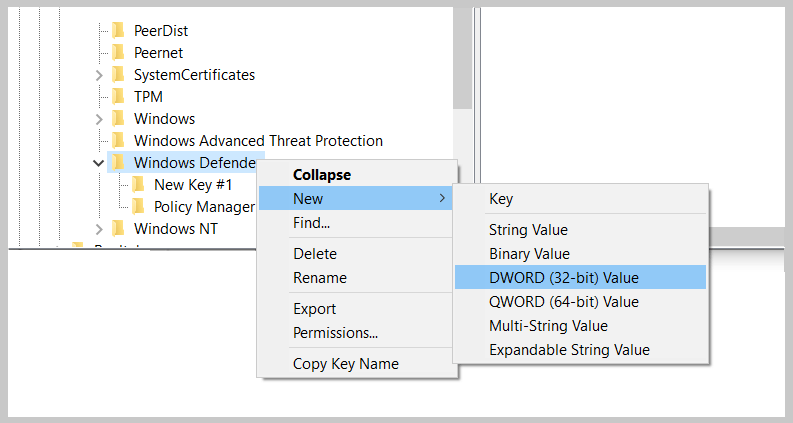The width and height of the screenshot is (793, 423).
Task: Click Delete in context menu
Action: pyautogui.click(x=356, y=253)
